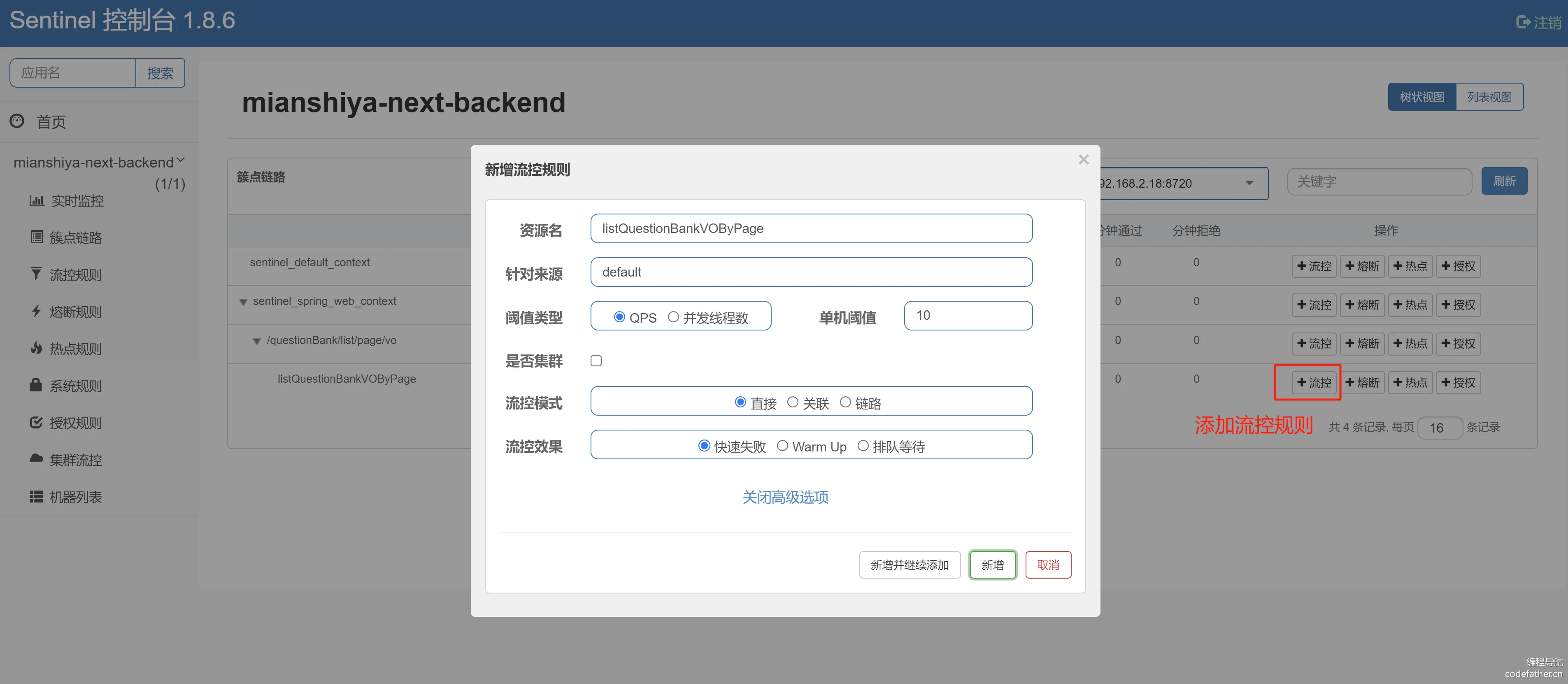This screenshot has width=1568, height=684.
Task: Enable the 是否集群 checkbox
Action: (x=596, y=361)
